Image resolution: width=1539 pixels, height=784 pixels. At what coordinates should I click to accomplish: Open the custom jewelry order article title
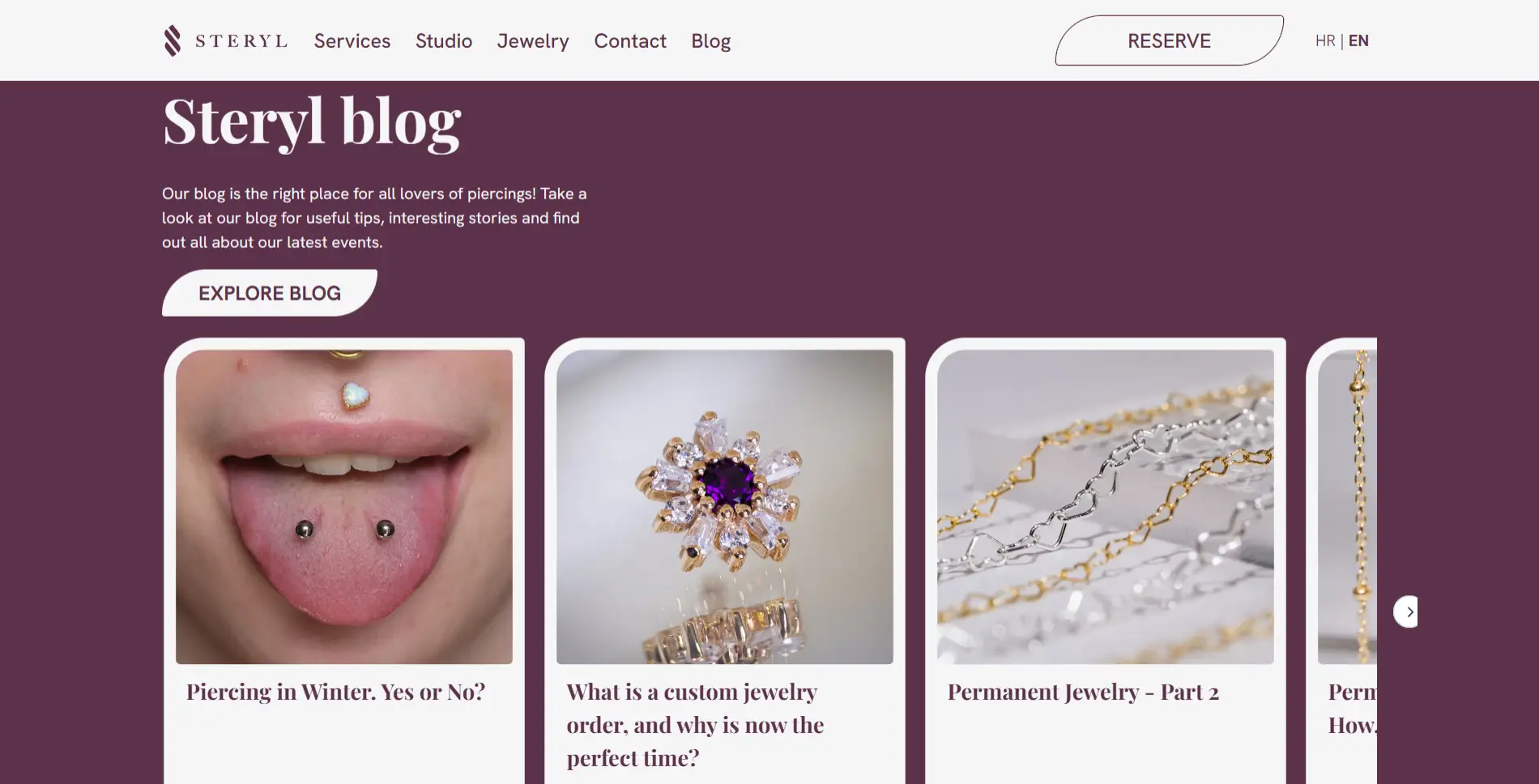tap(695, 724)
